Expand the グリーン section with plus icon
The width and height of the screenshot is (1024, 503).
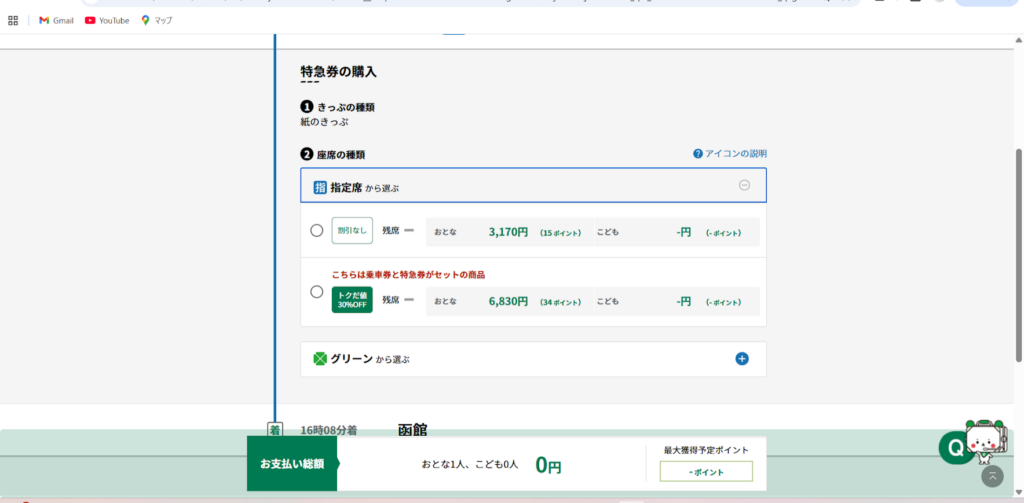tap(742, 359)
